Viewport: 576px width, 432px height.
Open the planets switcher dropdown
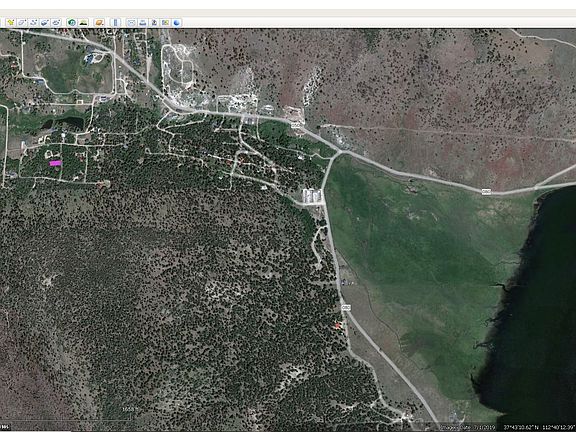point(99,22)
